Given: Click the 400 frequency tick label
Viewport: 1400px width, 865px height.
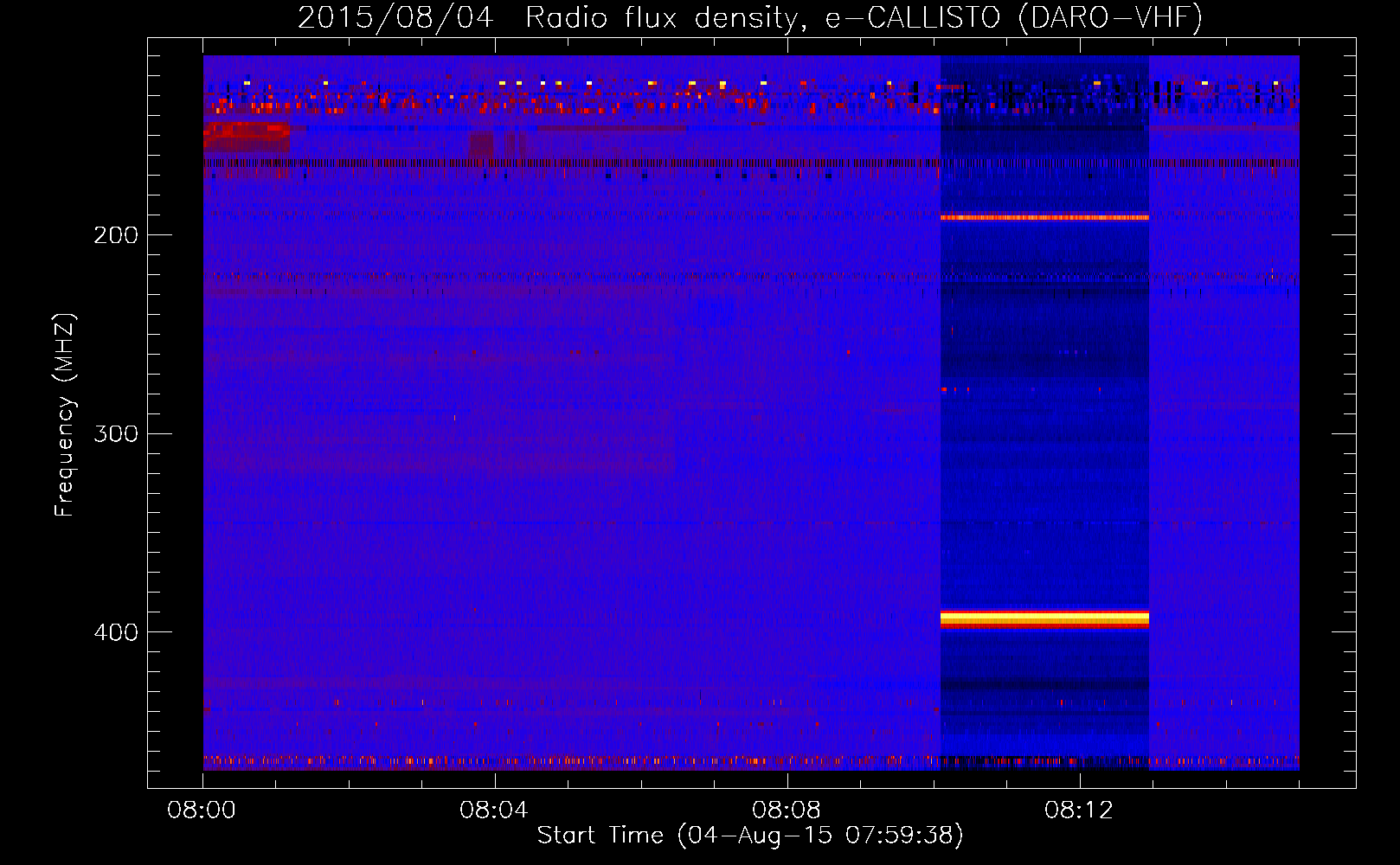Looking at the screenshot, I should [116, 632].
